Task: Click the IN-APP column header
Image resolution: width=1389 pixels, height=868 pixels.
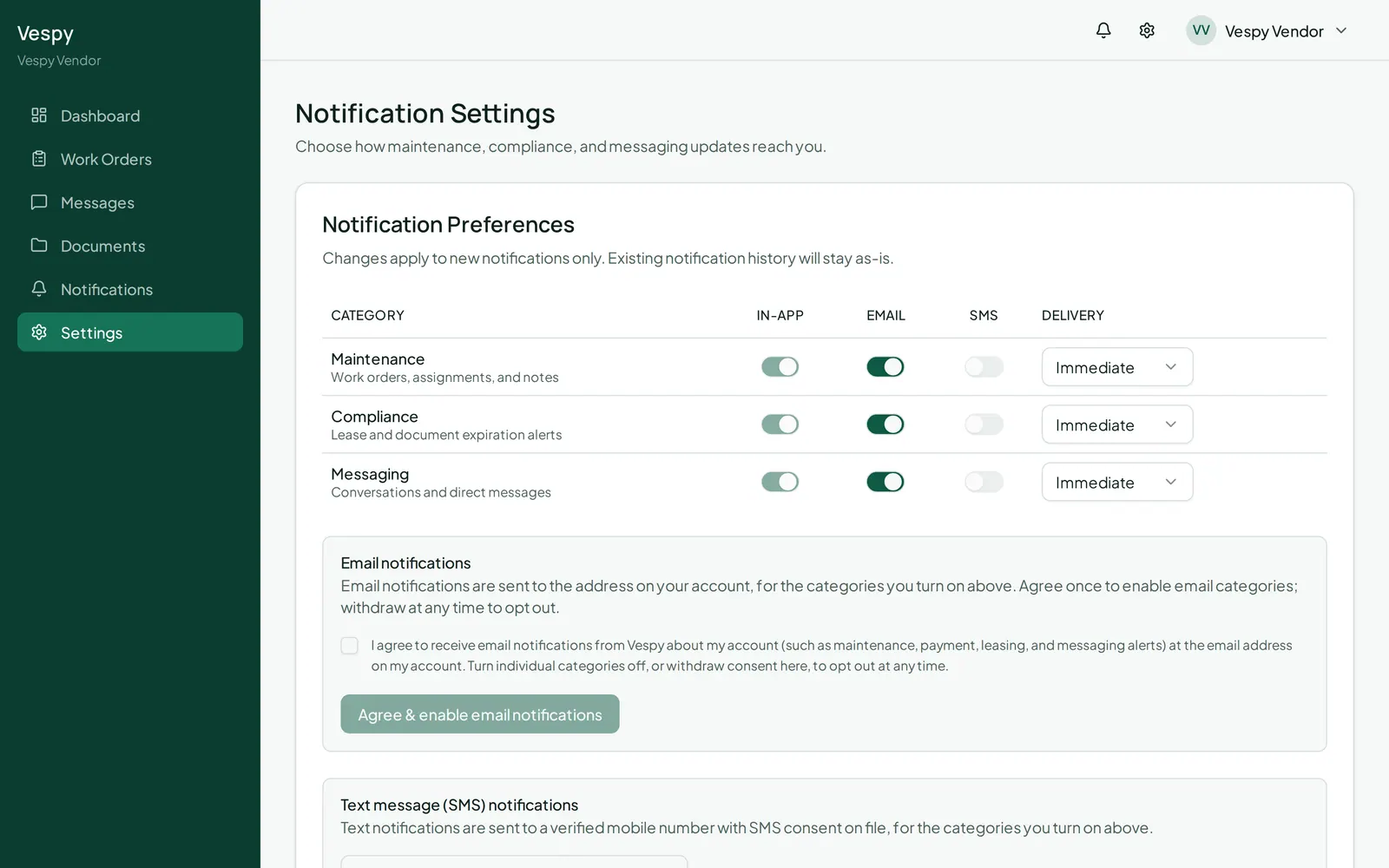Action: point(780,315)
